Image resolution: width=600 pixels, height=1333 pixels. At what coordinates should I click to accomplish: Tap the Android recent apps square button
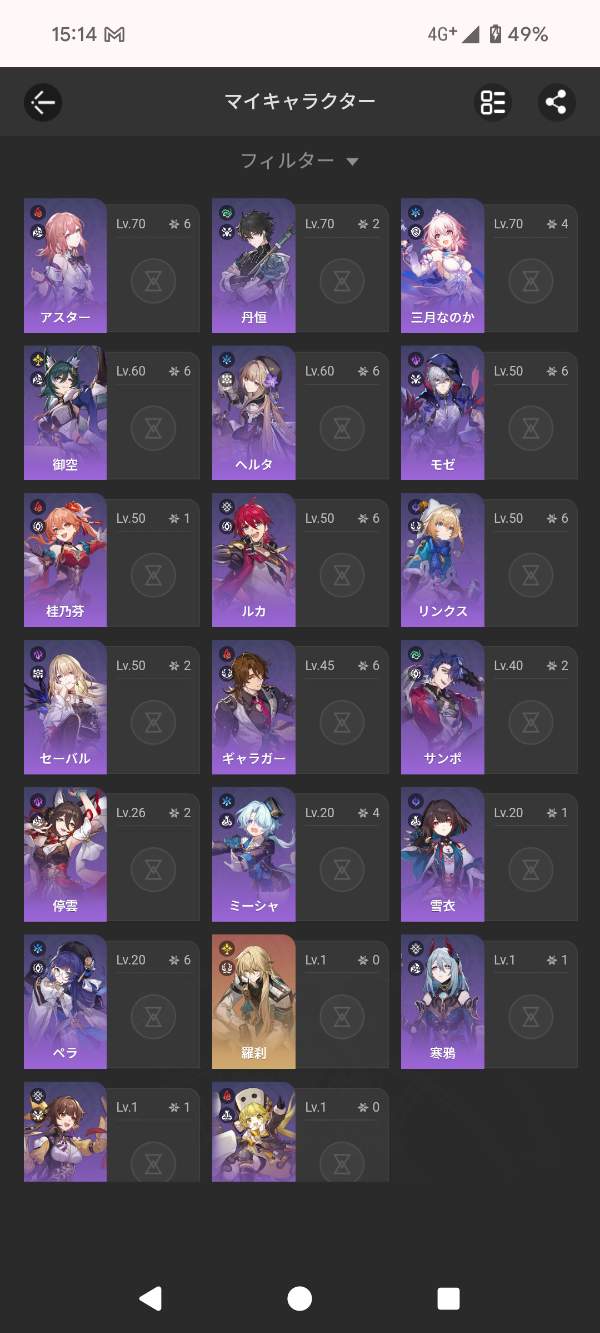(449, 1298)
